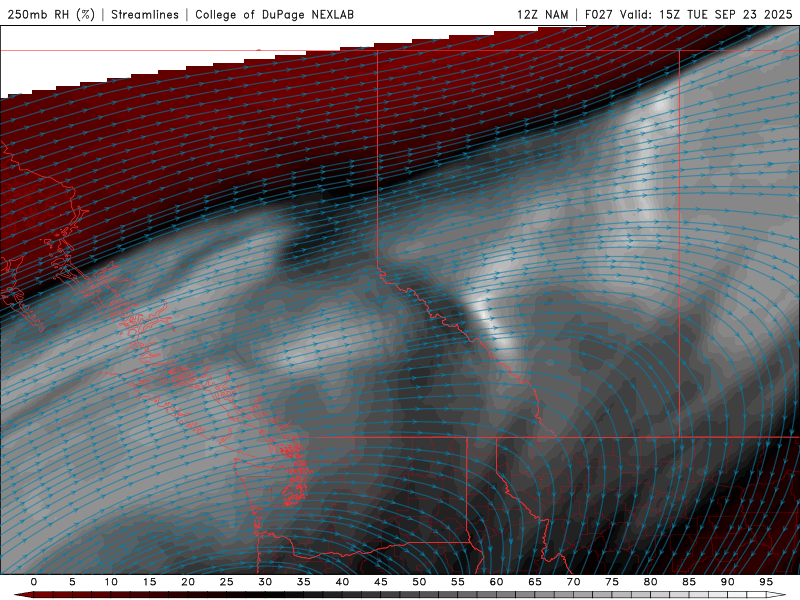Click the colorbar label "40"
The image size is (800, 600).
[342, 582]
